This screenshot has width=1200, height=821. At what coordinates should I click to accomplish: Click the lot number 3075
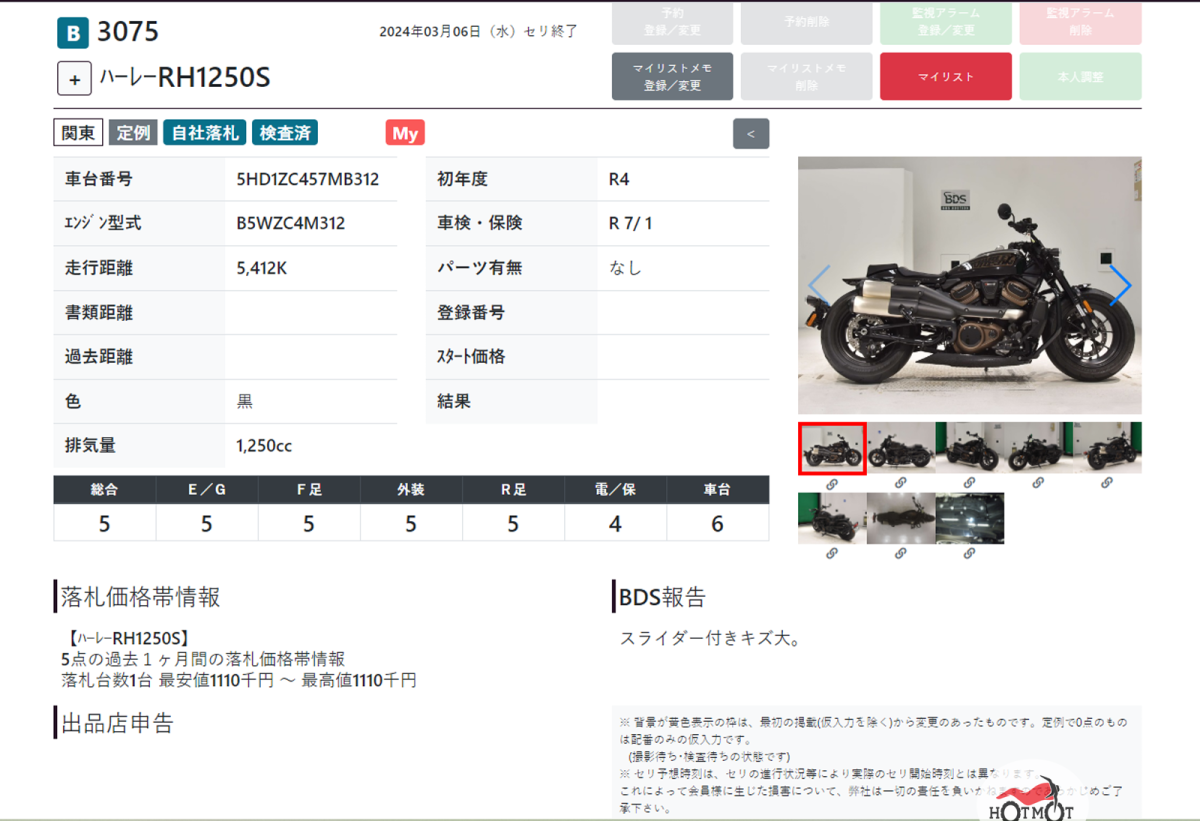[128, 32]
